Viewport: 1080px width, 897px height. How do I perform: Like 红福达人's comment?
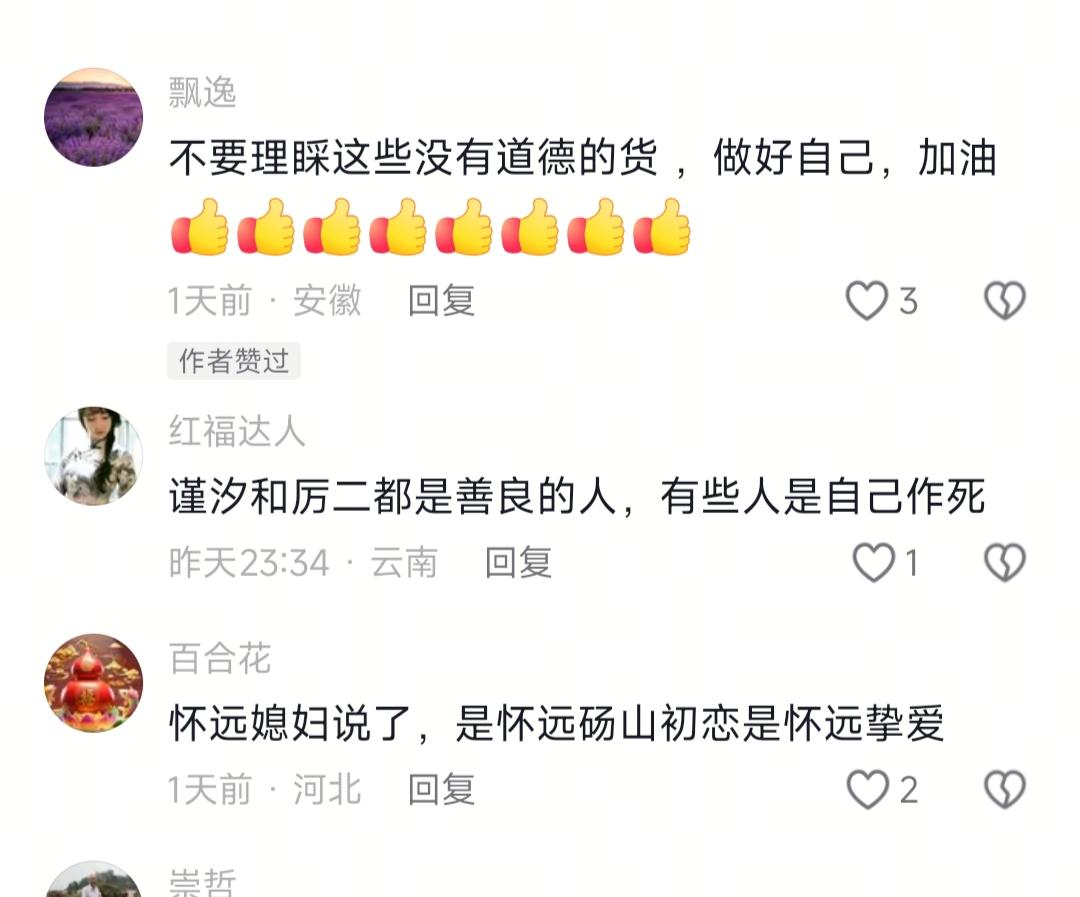click(873, 562)
